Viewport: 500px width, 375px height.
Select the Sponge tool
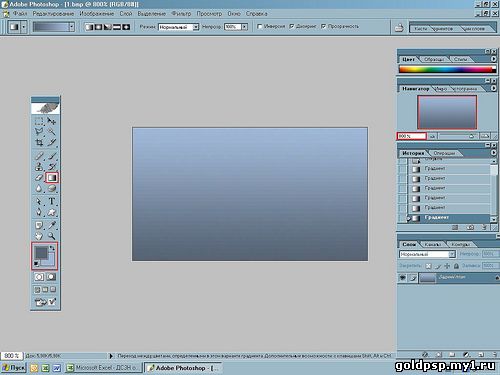coord(51,189)
